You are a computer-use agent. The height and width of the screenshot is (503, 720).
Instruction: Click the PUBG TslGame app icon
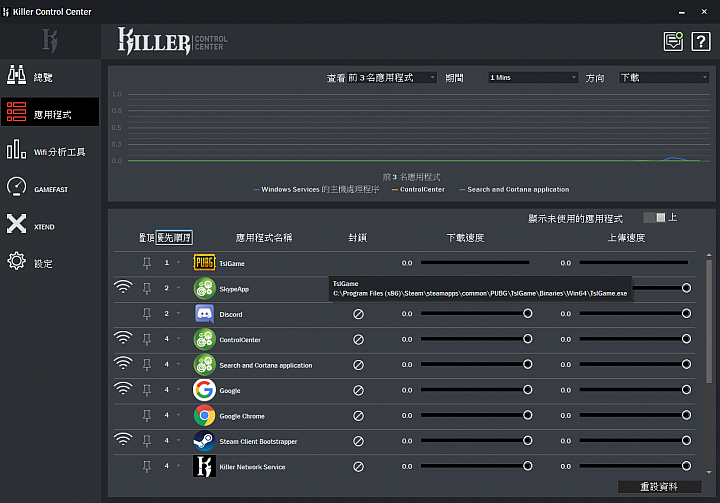coord(204,263)
